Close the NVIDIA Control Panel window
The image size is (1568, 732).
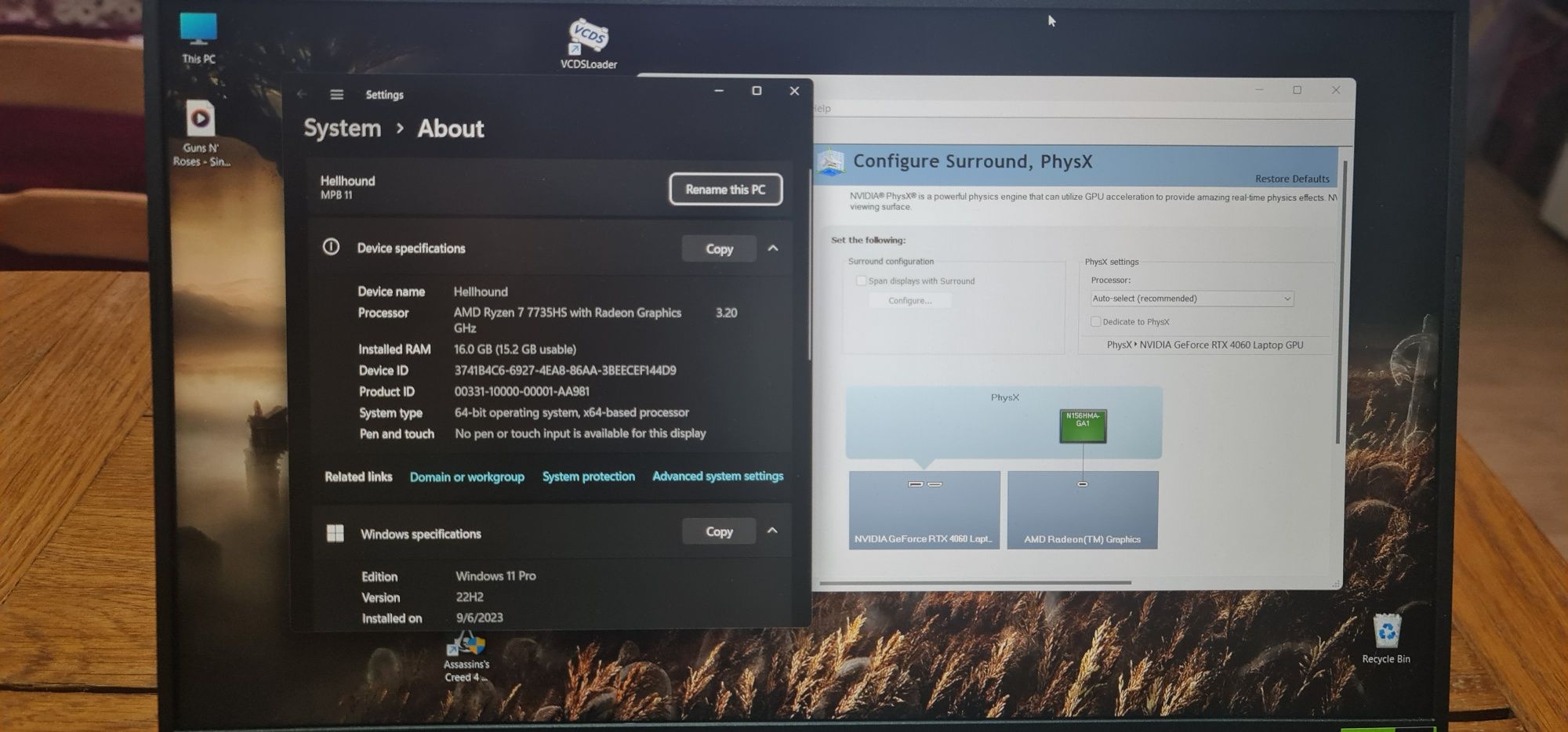1336,90
